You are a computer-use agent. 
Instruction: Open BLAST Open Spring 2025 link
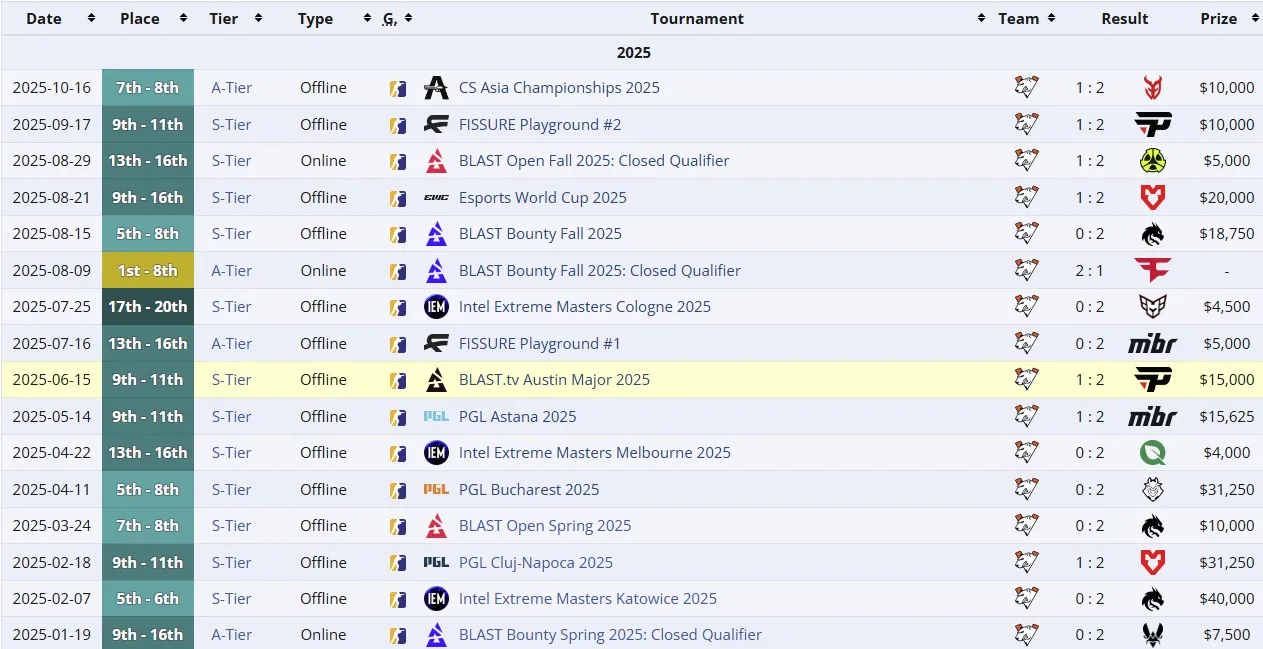coord(545,526)
